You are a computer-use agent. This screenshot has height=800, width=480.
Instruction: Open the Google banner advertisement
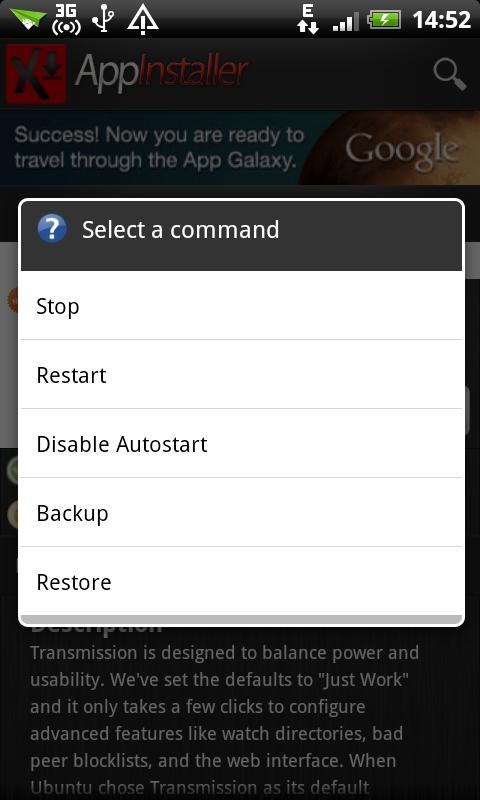point(240,147)
